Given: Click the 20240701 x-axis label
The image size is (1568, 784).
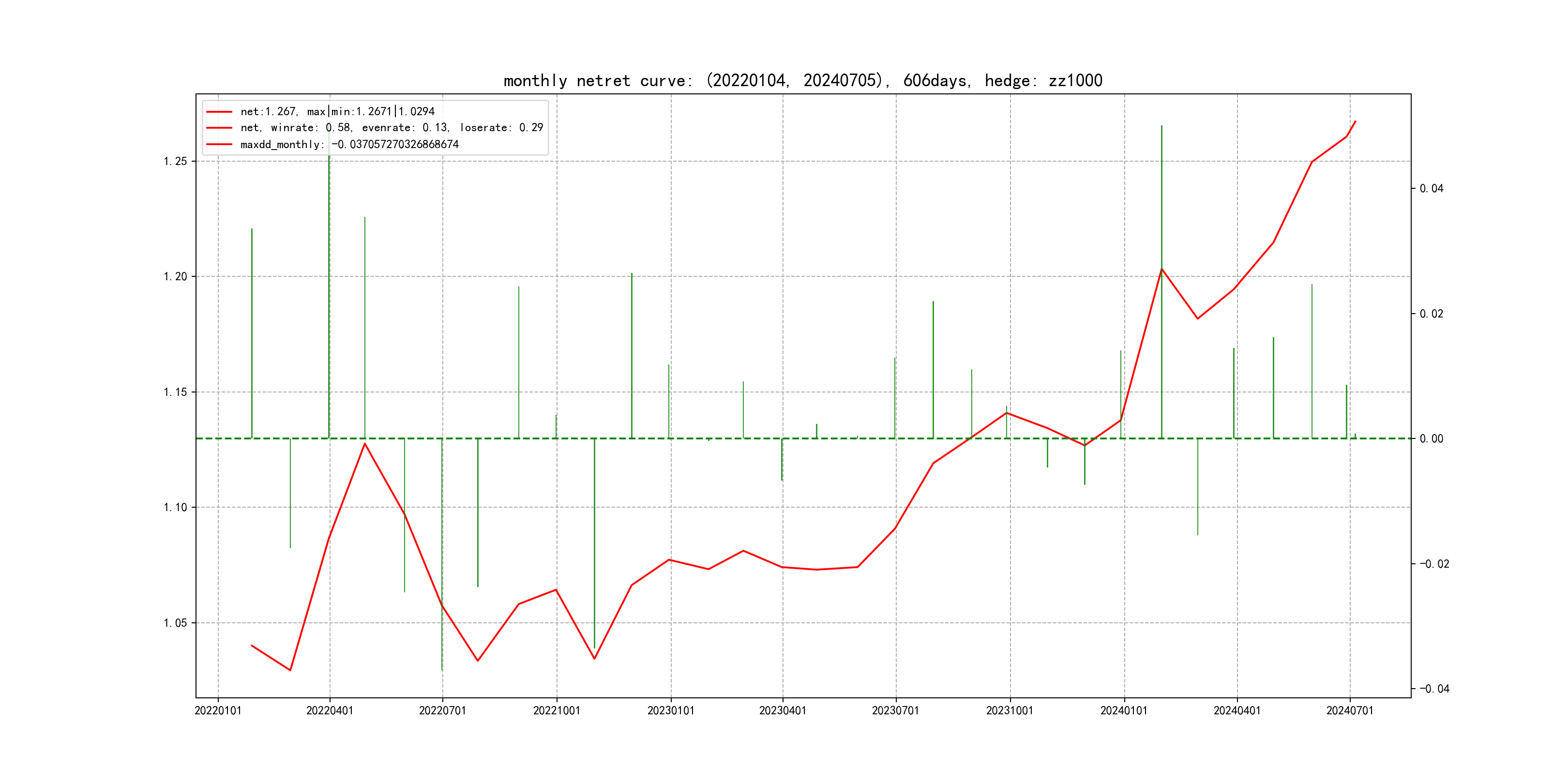Looking at the screenshot, I should [x=1350, y=711].
